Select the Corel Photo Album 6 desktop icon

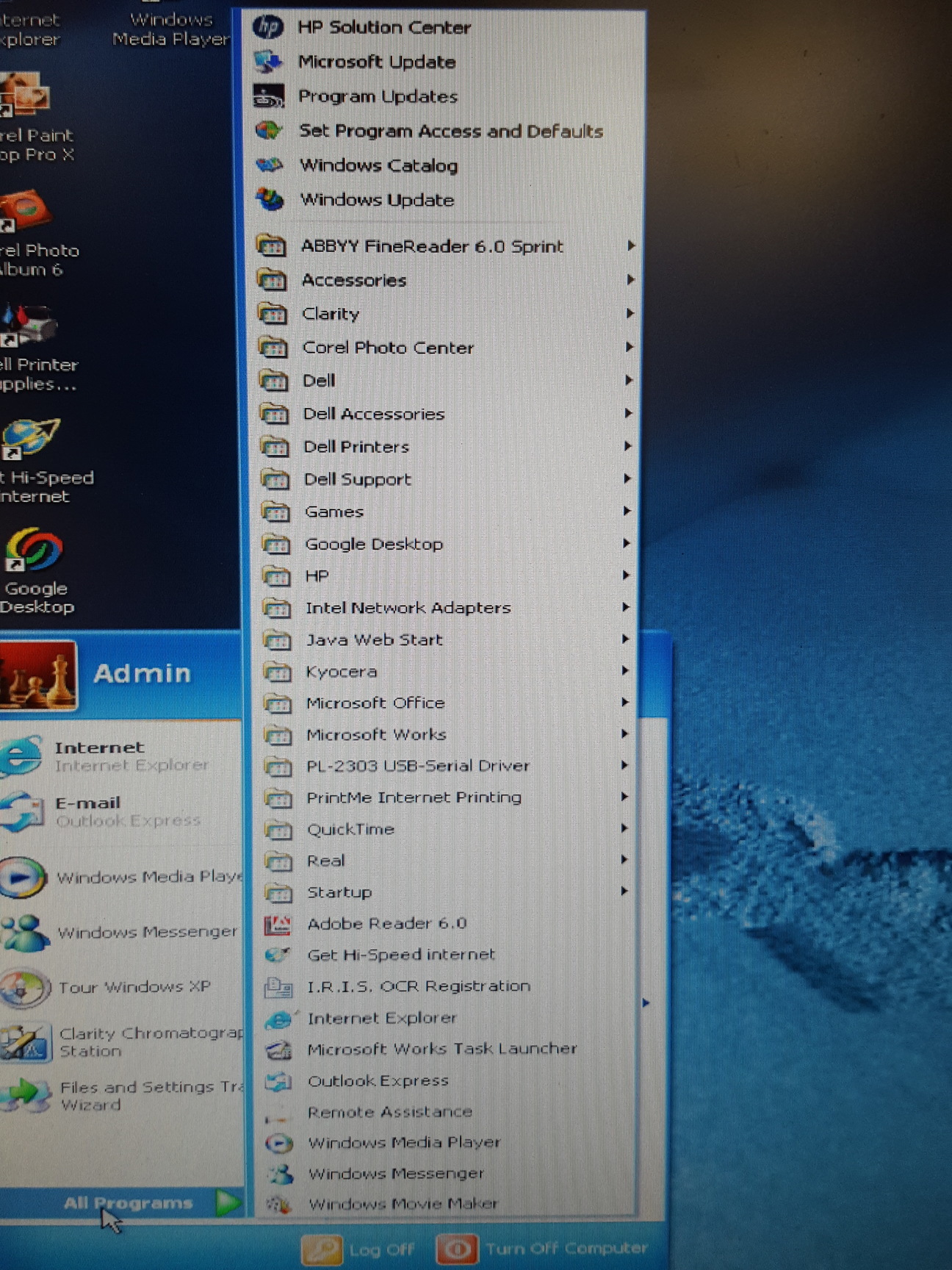tap(33, 233)
